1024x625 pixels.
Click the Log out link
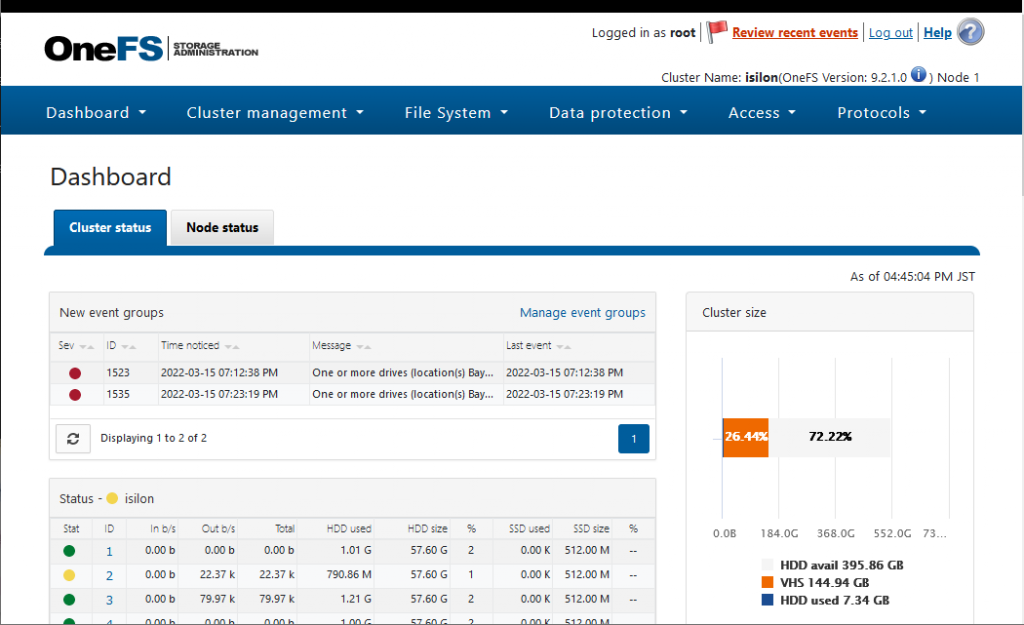point(890,33)
